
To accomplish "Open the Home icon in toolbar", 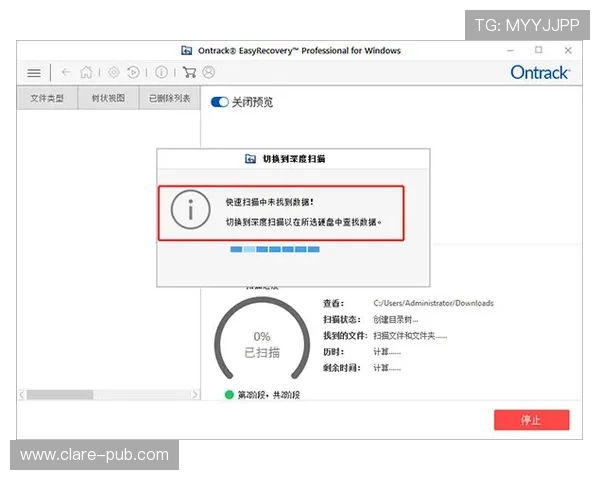I will pyautogui.click(x=86, y=72).
